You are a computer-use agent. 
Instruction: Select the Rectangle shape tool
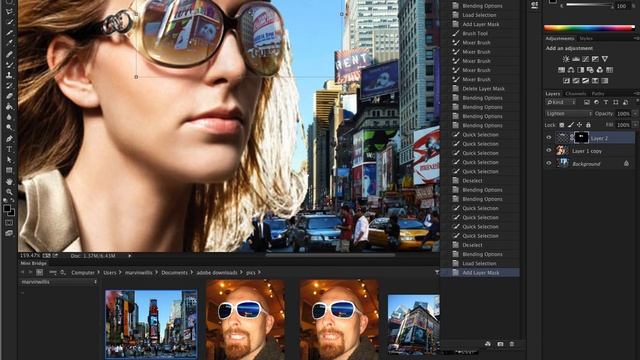coord(9,171)
